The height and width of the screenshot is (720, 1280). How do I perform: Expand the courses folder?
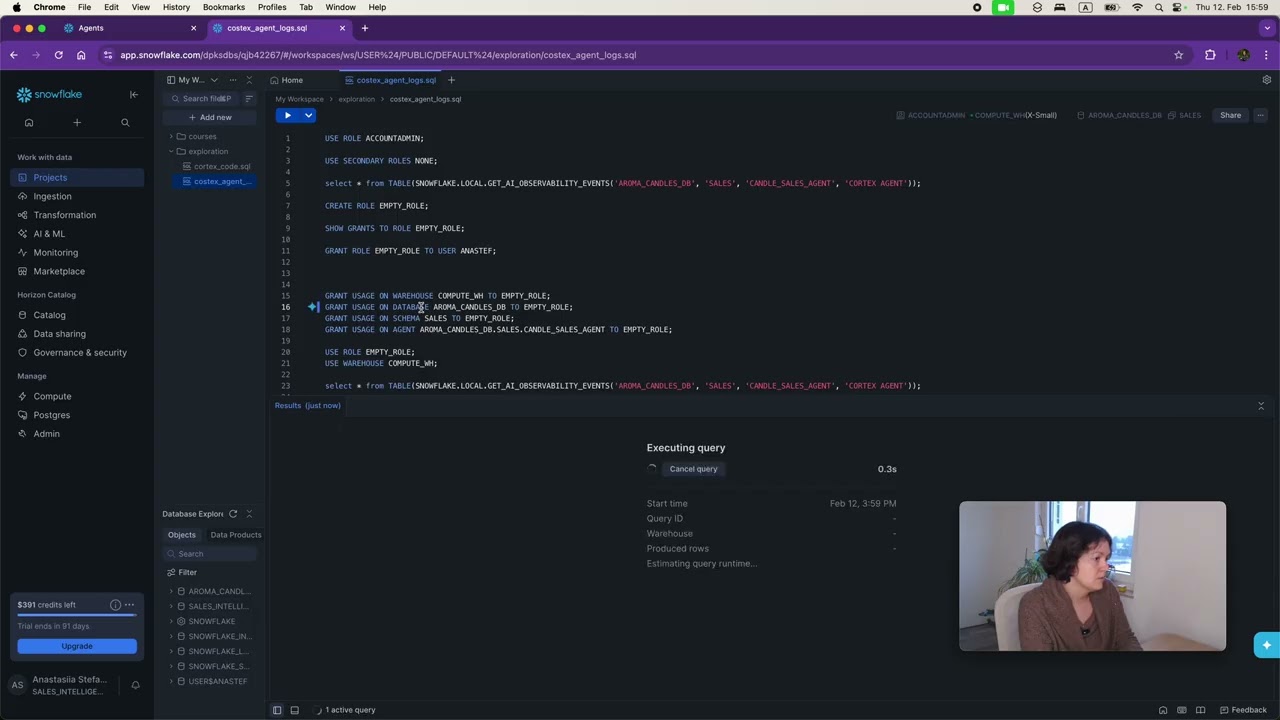point(171,137)
